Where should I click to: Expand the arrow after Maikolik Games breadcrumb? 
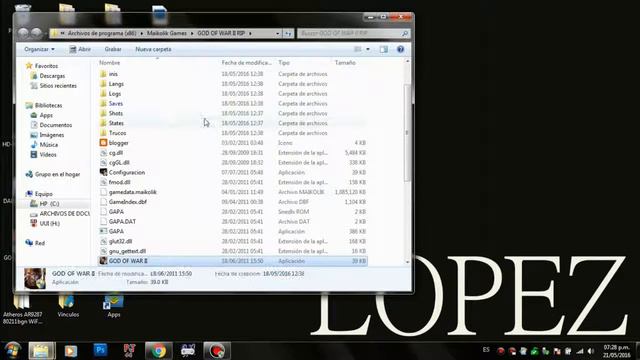point(193,33)
